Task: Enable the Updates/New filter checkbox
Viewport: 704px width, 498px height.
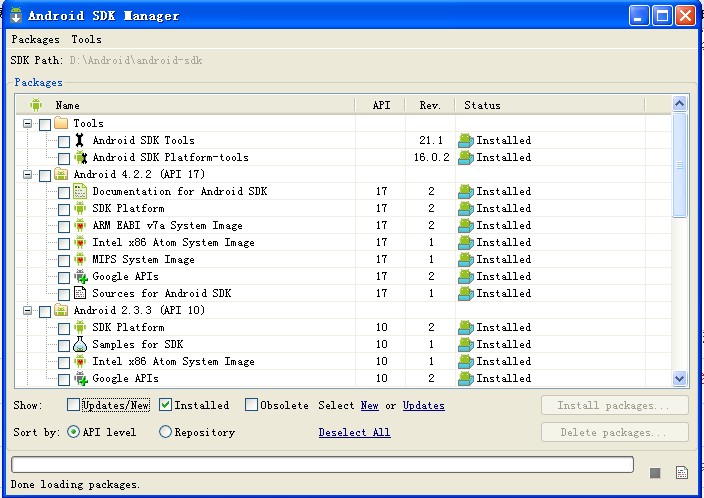Action: (x=73, y=405)
